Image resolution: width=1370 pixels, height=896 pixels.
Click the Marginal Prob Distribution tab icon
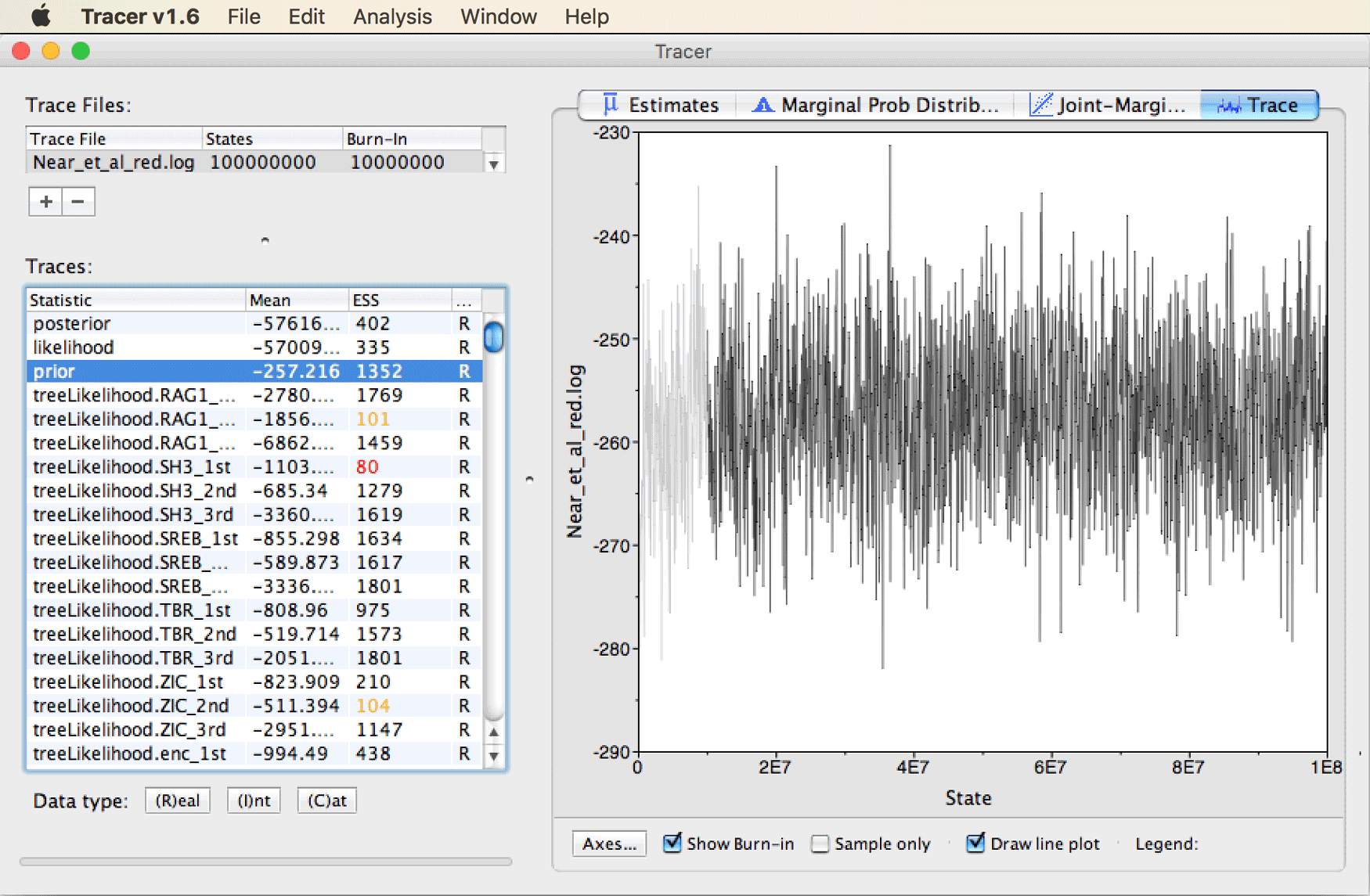click(763, 105)
